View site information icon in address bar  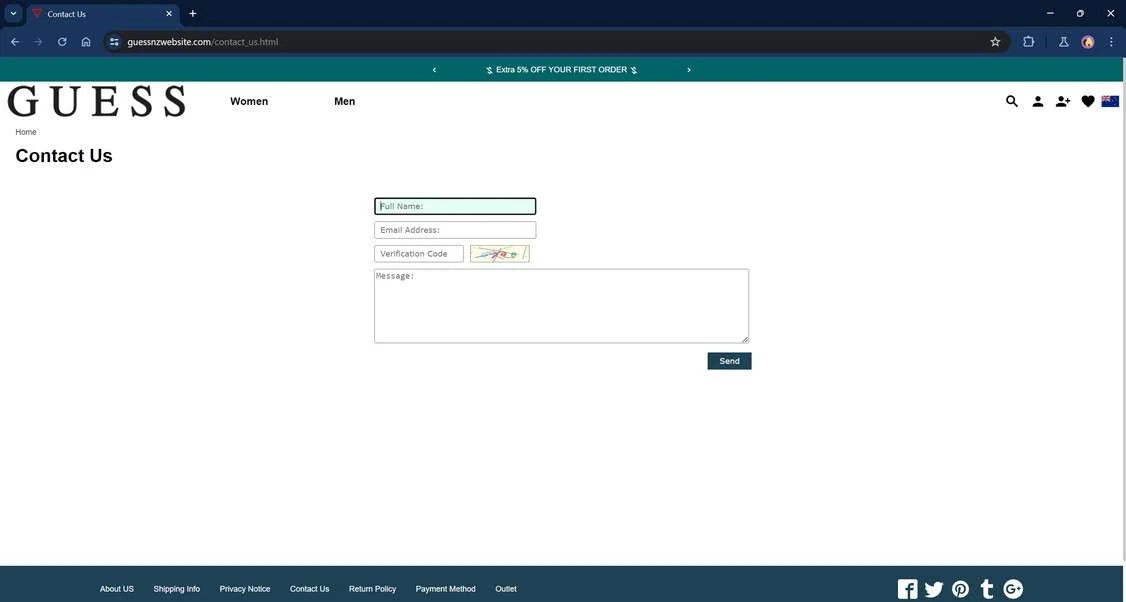click(x=114, y=42)
